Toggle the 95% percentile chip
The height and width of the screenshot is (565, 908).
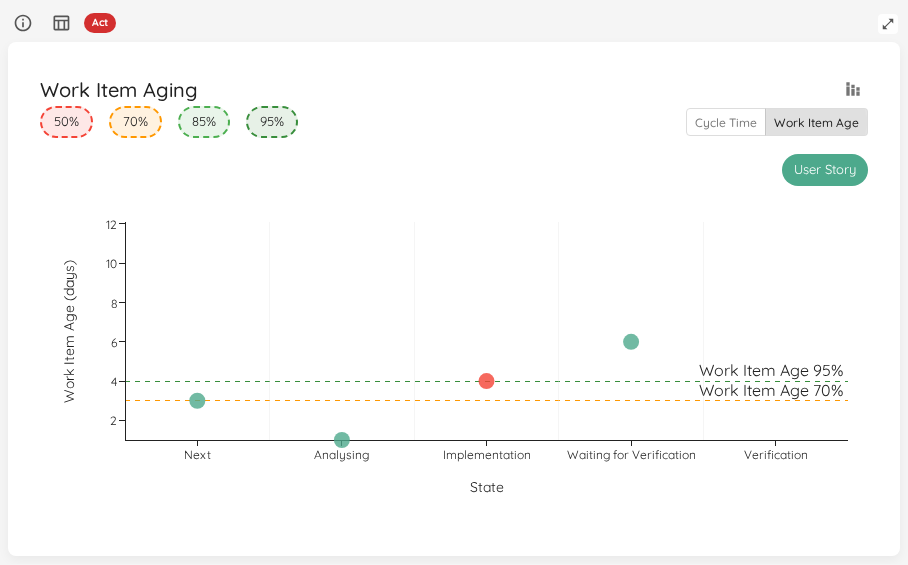[x=272, y=122]
